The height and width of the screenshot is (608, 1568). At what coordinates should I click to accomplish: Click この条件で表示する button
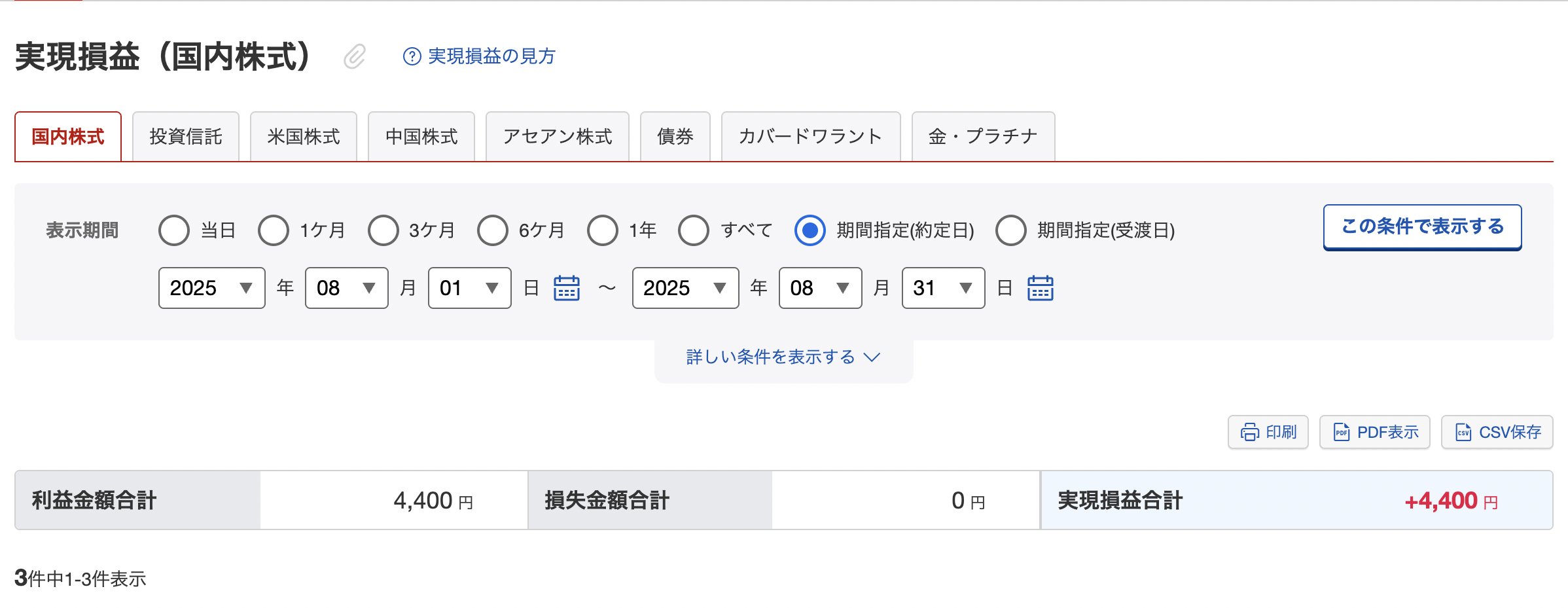(1423, 227)
